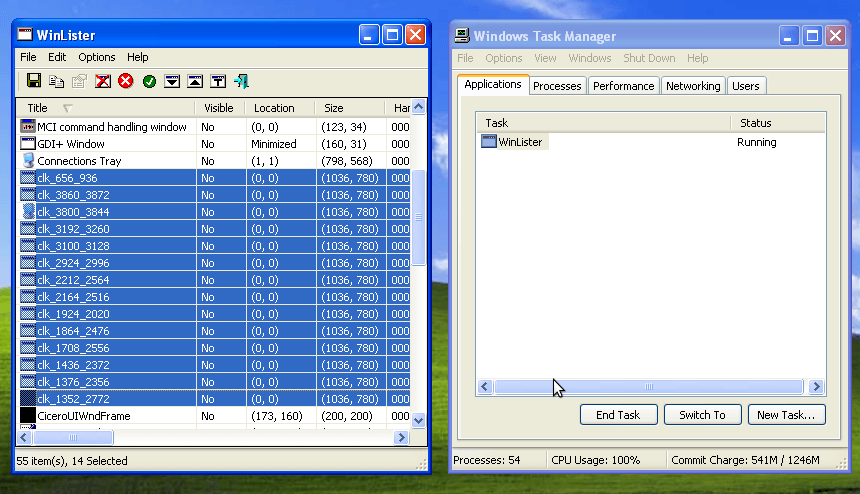Open the Shut Down menu in Task Manager

(649, 58)
